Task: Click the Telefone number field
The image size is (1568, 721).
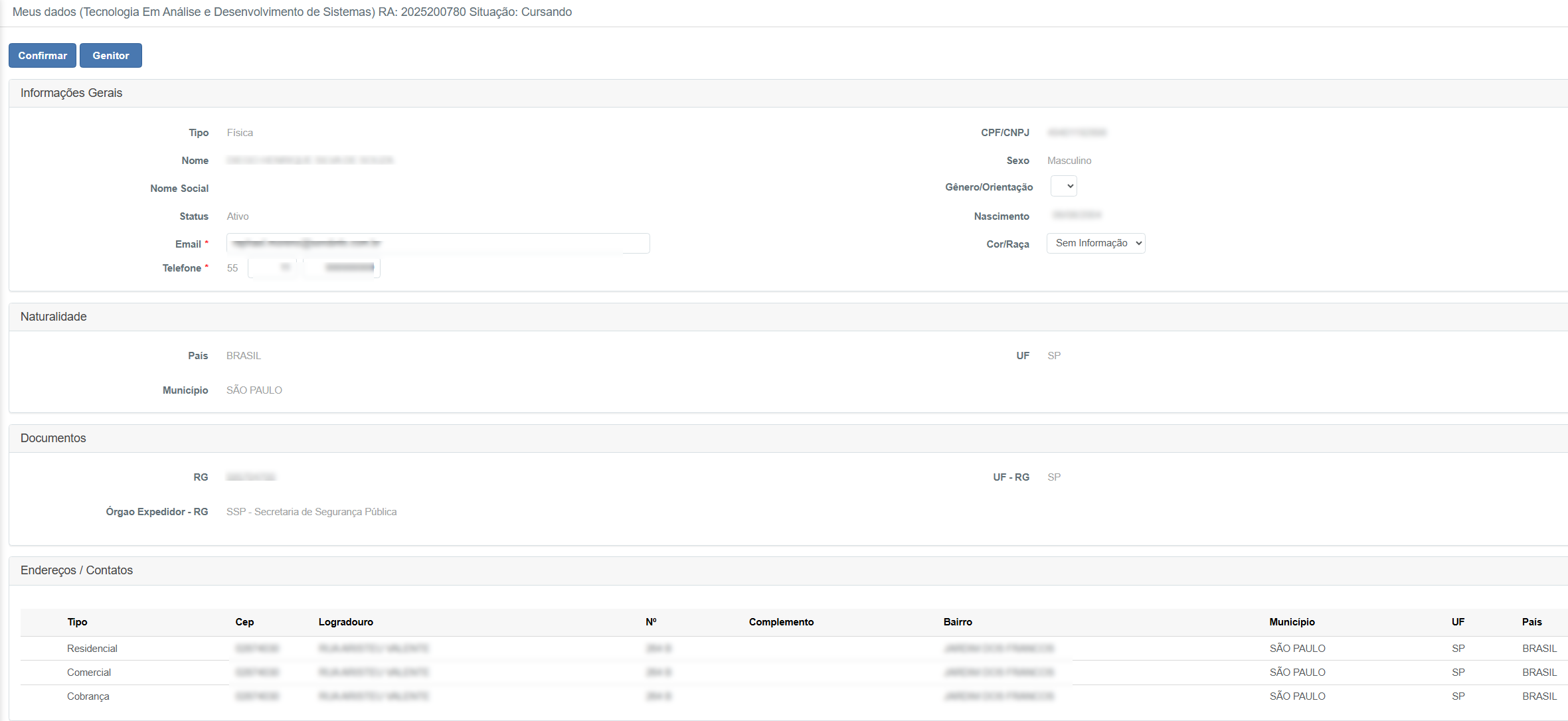Action: (x=342, y=268)
